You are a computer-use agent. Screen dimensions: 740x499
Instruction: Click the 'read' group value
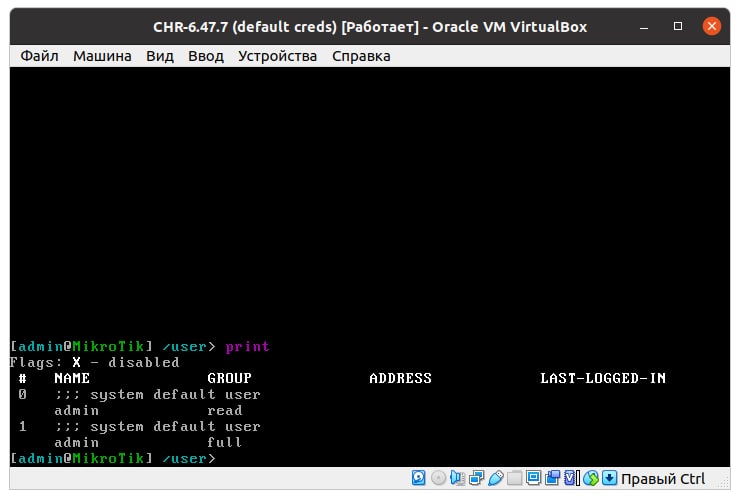point(225,410)
